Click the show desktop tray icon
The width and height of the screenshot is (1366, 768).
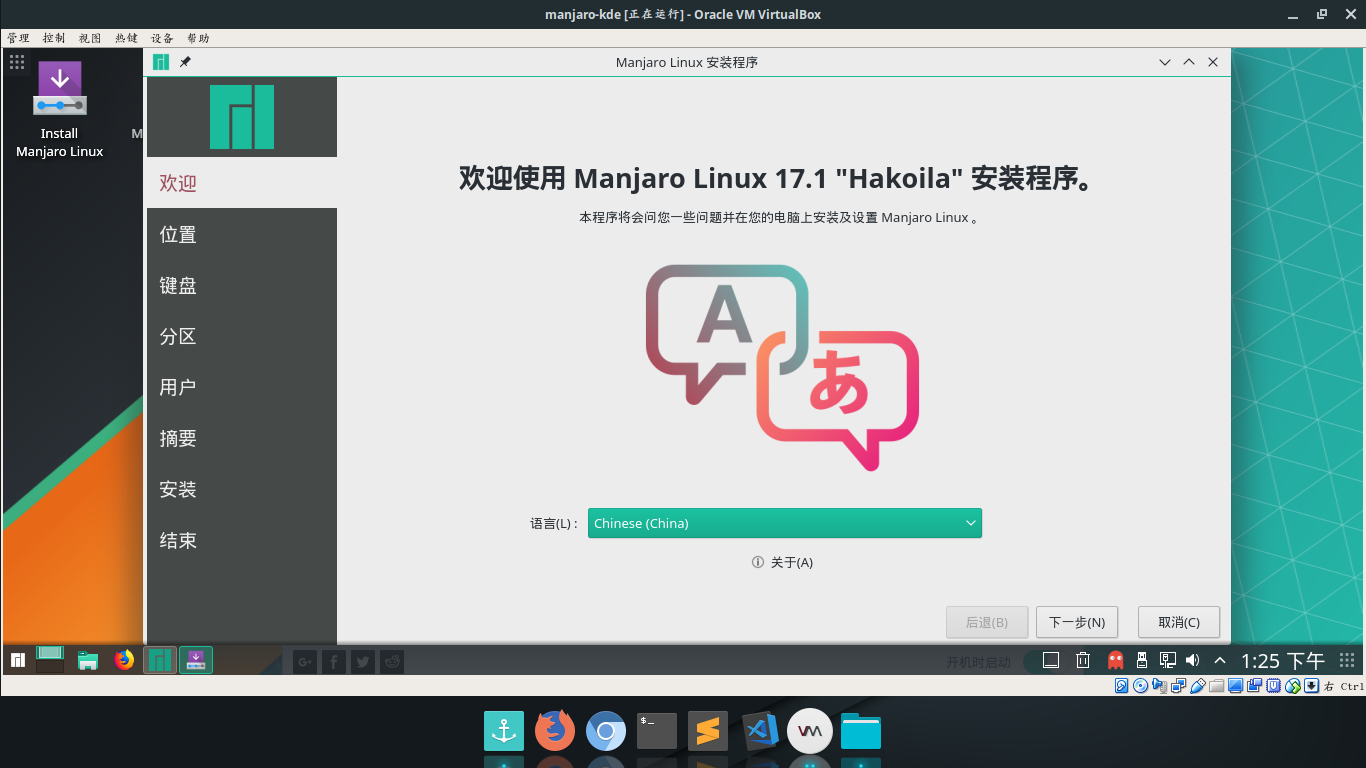point(1051,660)
